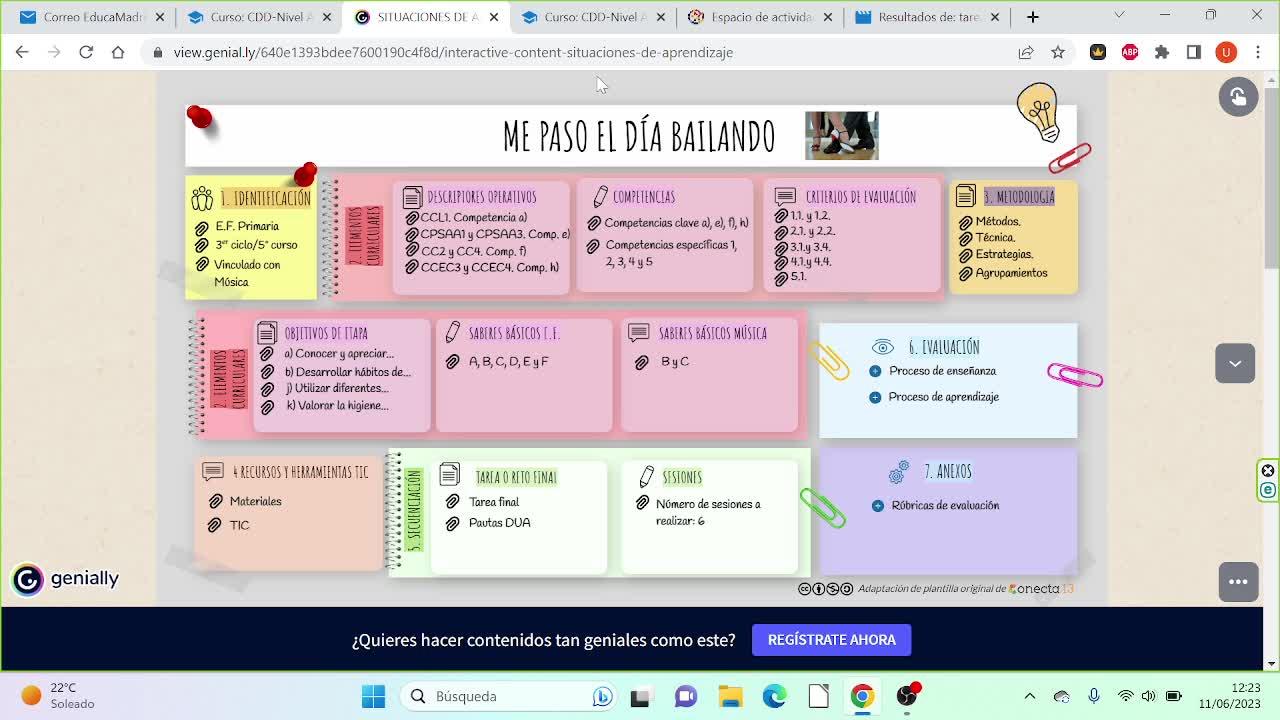Bookmark this tab with the star

(x=1058, y=52)
